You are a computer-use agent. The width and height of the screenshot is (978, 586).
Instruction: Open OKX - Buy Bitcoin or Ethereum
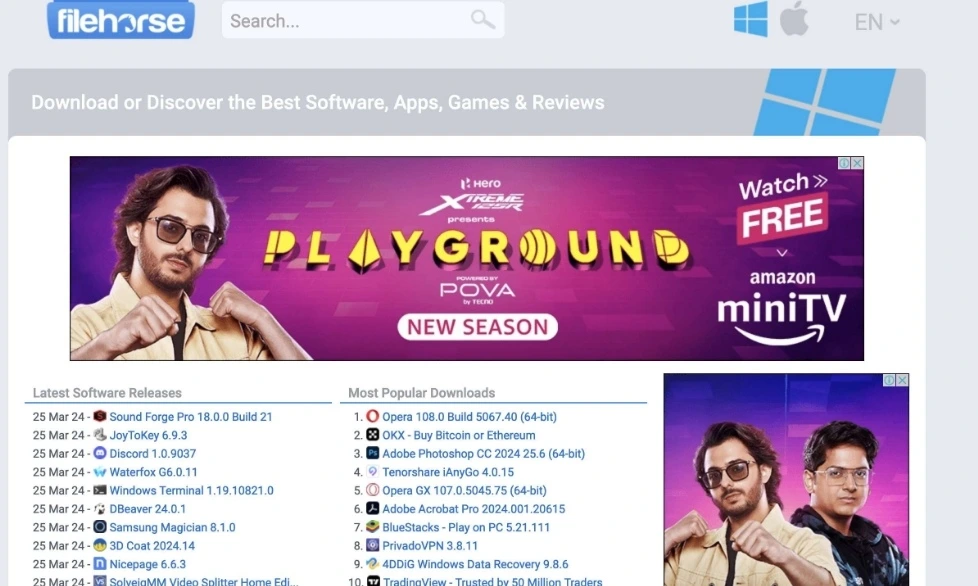[x=459, y=435]
